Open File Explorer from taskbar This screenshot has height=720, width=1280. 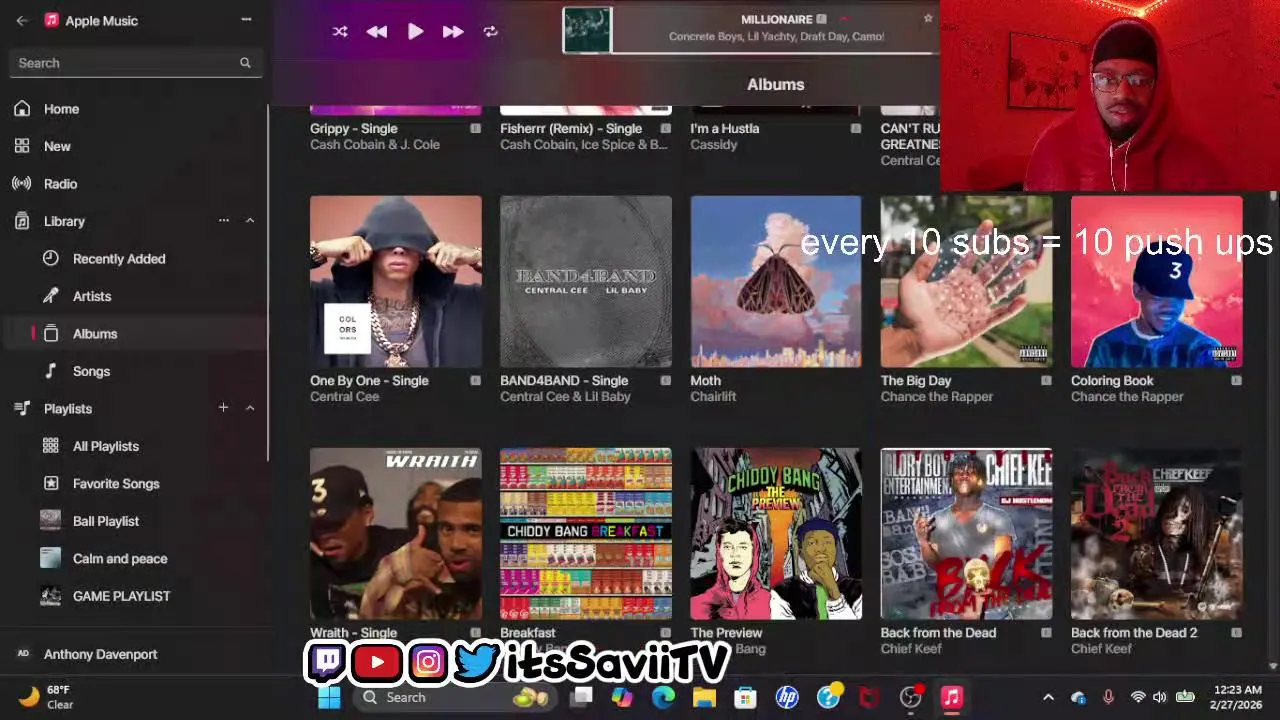704,697
